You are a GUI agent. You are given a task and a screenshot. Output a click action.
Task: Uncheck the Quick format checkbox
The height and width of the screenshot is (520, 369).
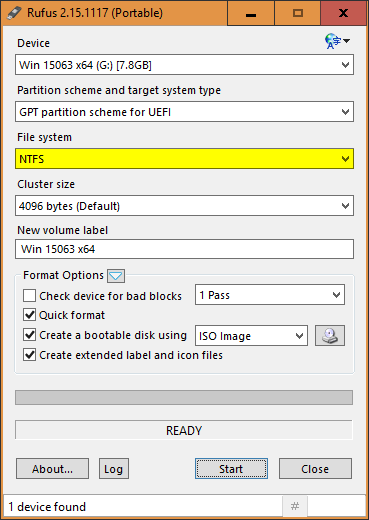pos(29,315)
